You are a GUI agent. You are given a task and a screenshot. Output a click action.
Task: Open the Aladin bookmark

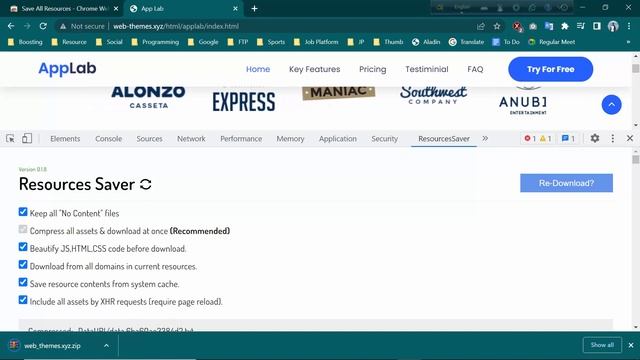(426, 42)
